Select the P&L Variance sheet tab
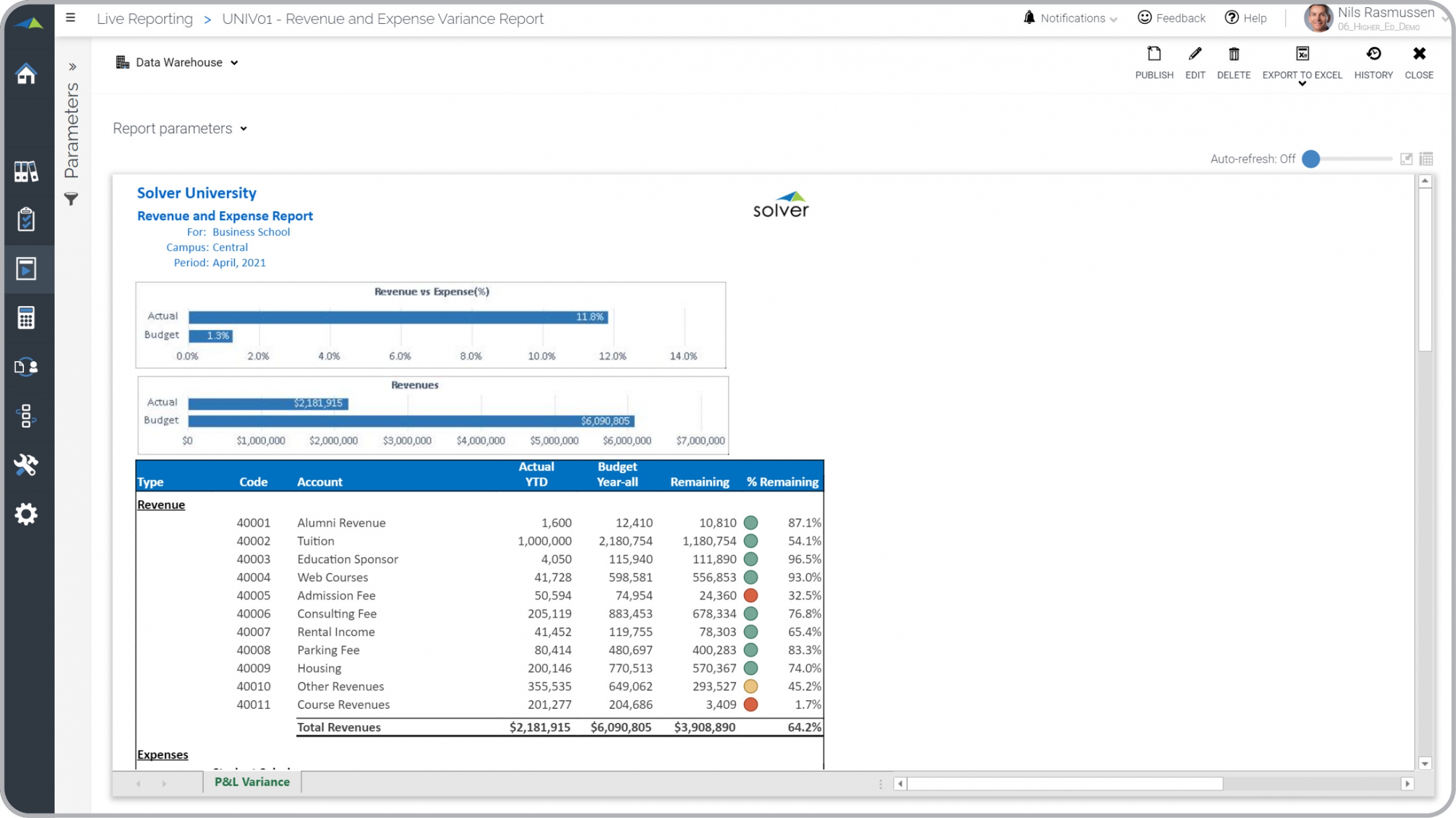Screen dimensions: 1456x818 [x=252, y=782]
